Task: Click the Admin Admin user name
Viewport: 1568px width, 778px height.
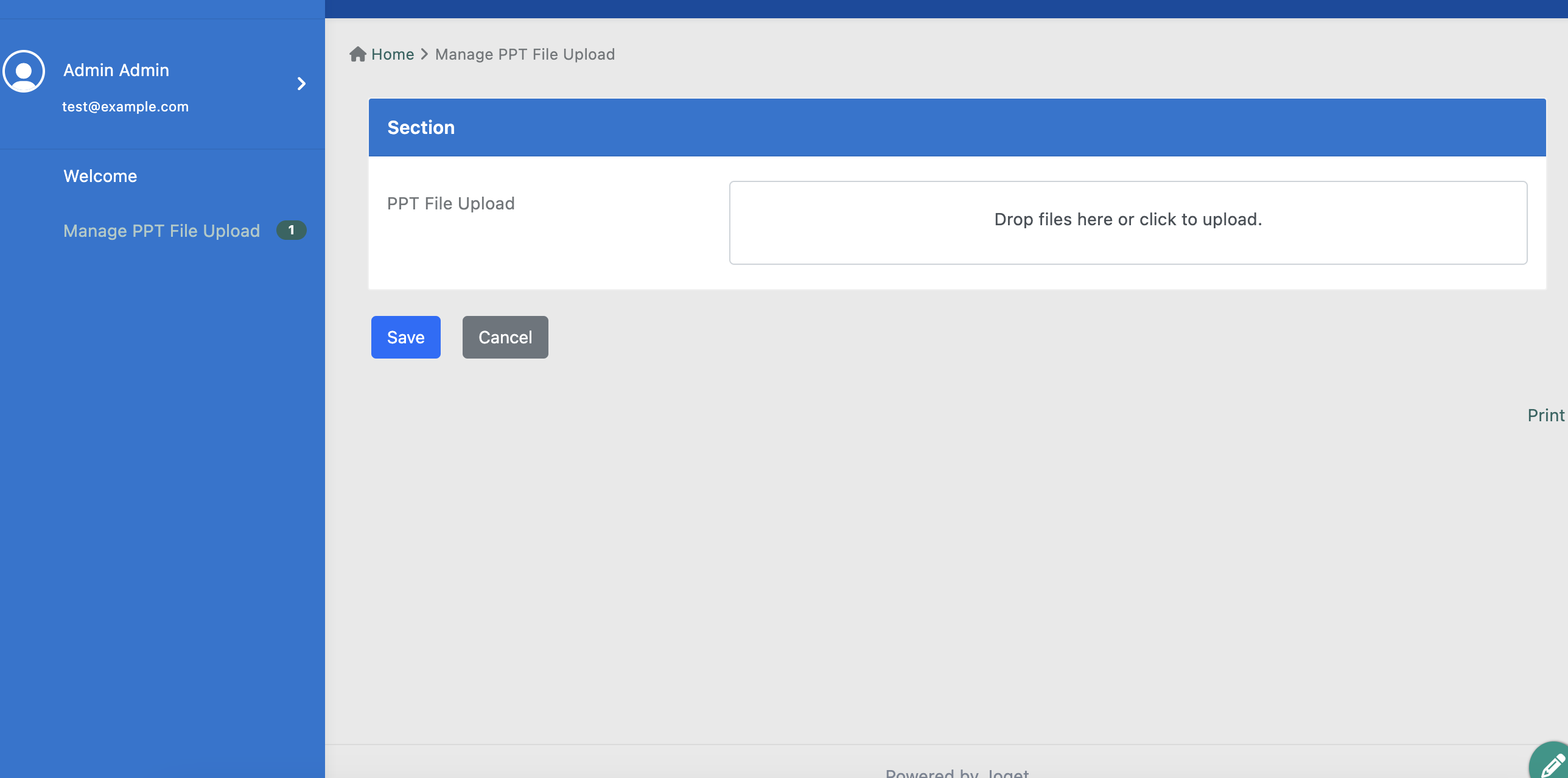Action: pyautogui.click(x=116, y=70)
